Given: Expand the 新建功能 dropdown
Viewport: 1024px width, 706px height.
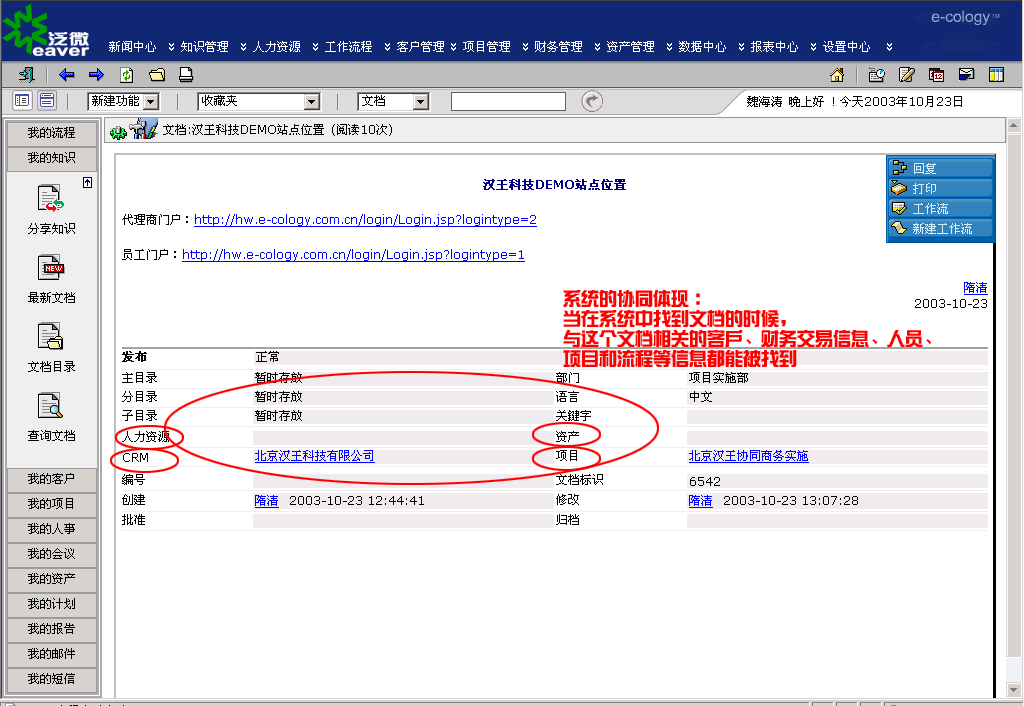Looking at the screenshot, I should [151, 102].
